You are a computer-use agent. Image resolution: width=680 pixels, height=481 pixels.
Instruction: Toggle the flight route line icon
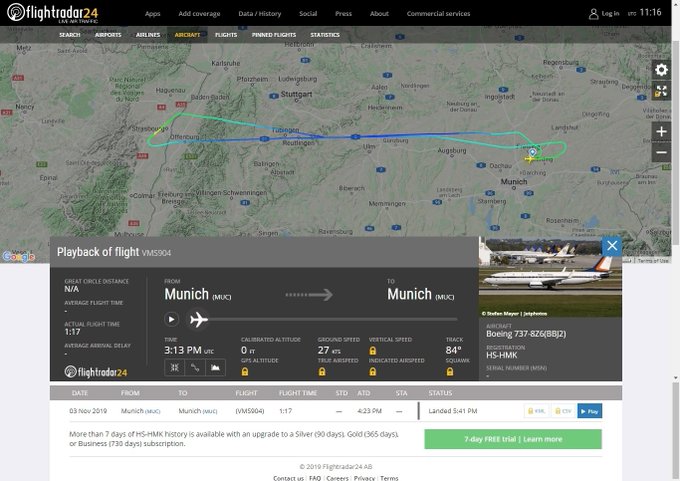195,368
